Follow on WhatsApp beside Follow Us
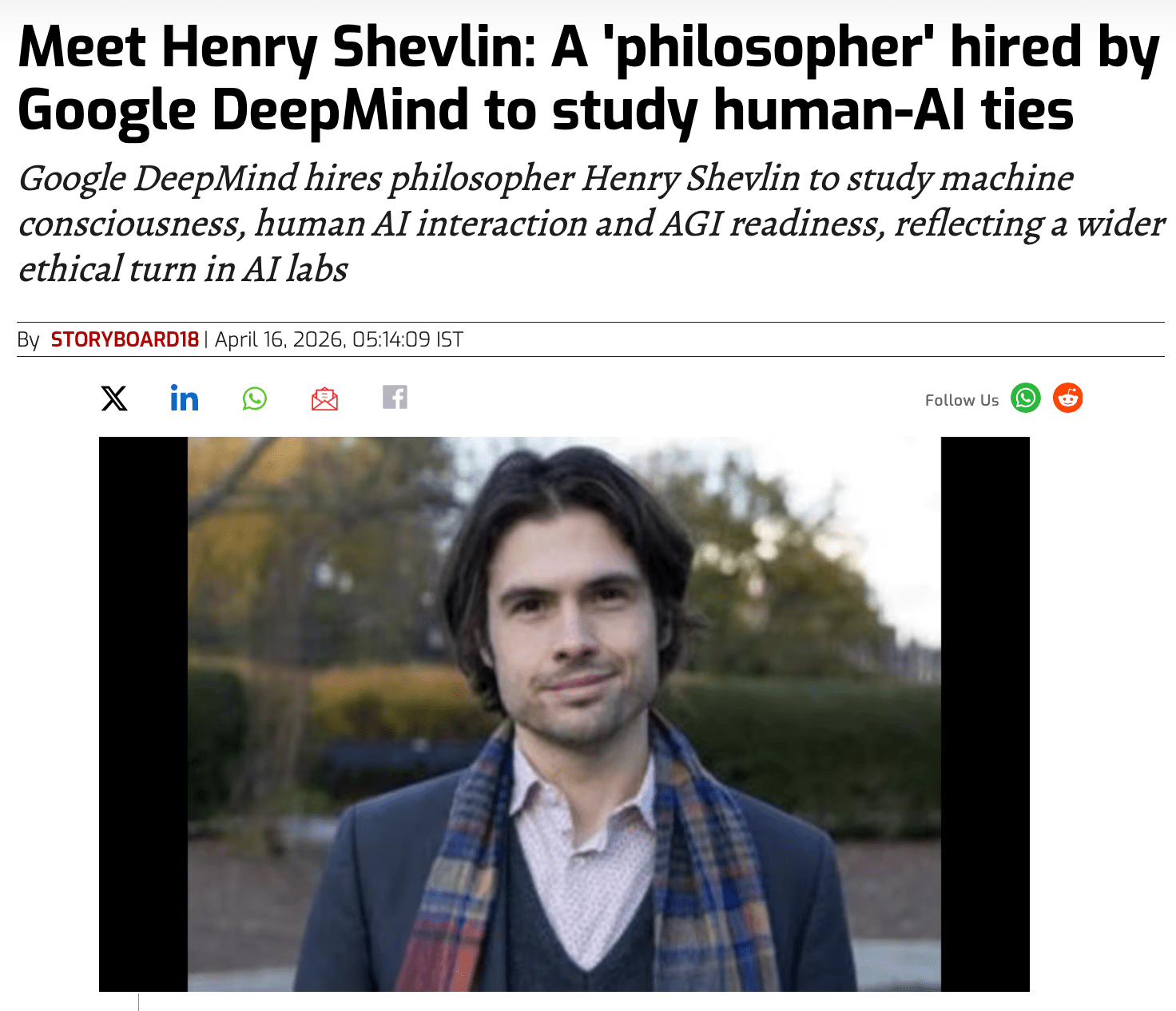This screenshot has height=1011, width=1176. (x=1026, y=398)
